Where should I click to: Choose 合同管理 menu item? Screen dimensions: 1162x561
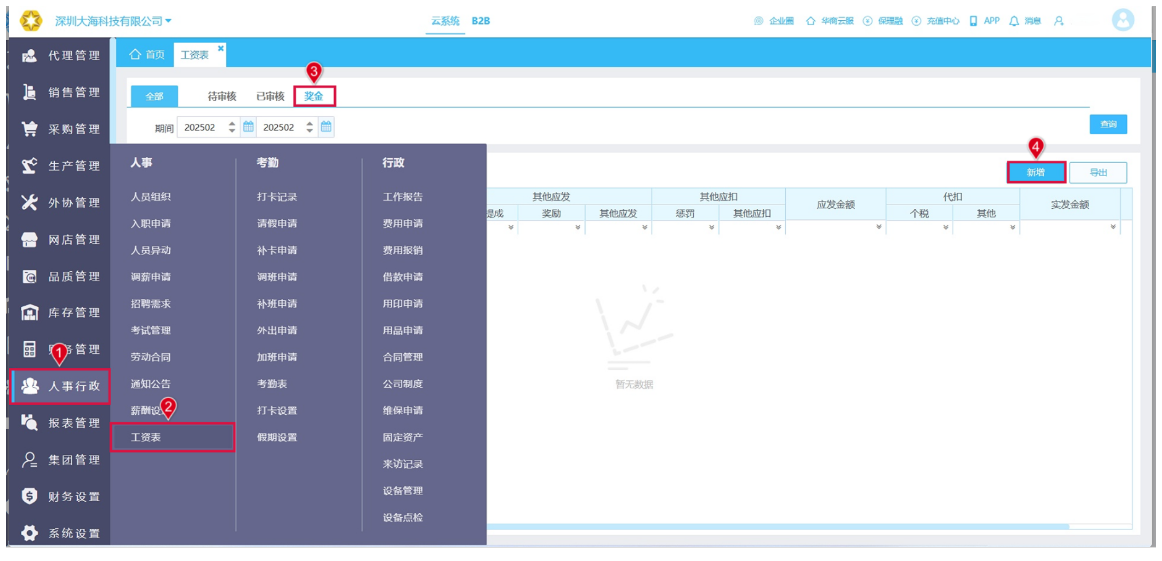pyautogui.click(x=403, y=357)
